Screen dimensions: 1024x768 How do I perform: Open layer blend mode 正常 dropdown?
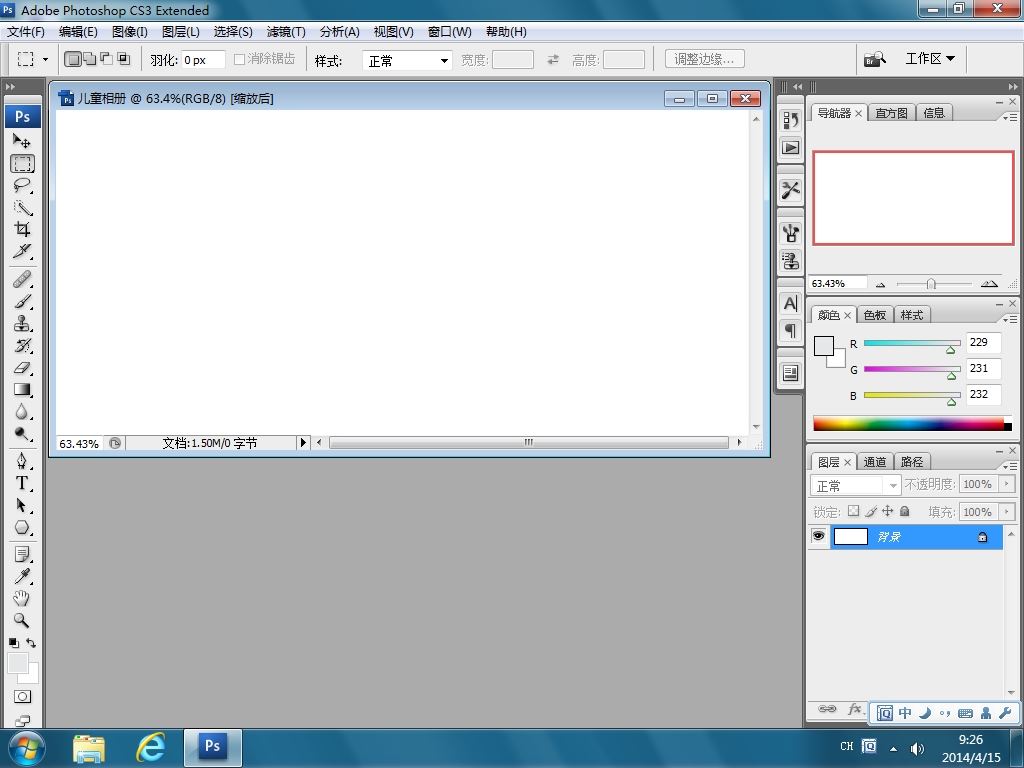[x=856, y=485]
